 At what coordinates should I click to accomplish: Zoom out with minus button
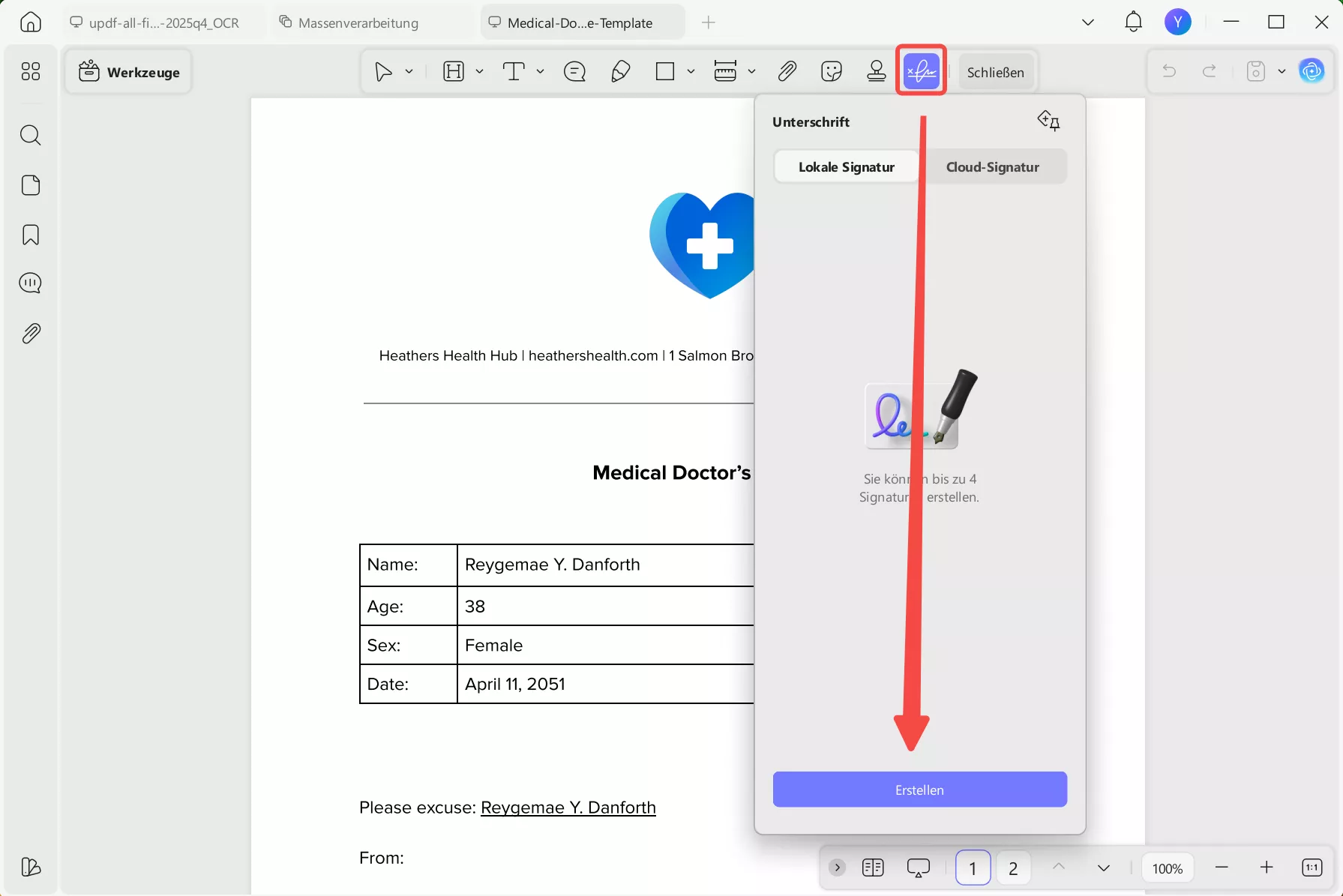pos(1222,868)
